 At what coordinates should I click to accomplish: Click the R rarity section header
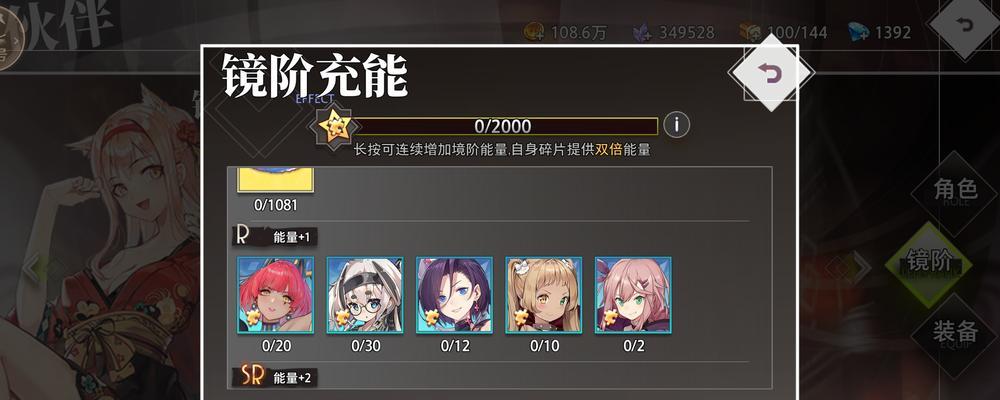pos(274,236)
